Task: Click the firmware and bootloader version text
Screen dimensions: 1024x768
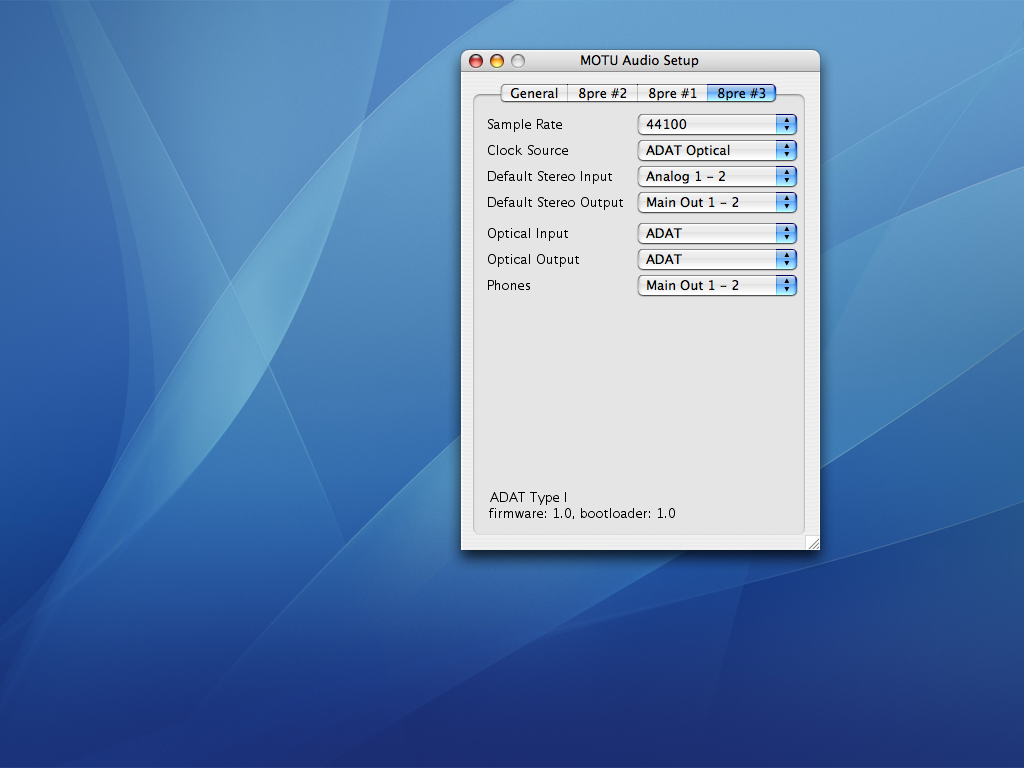Action: 582,514
